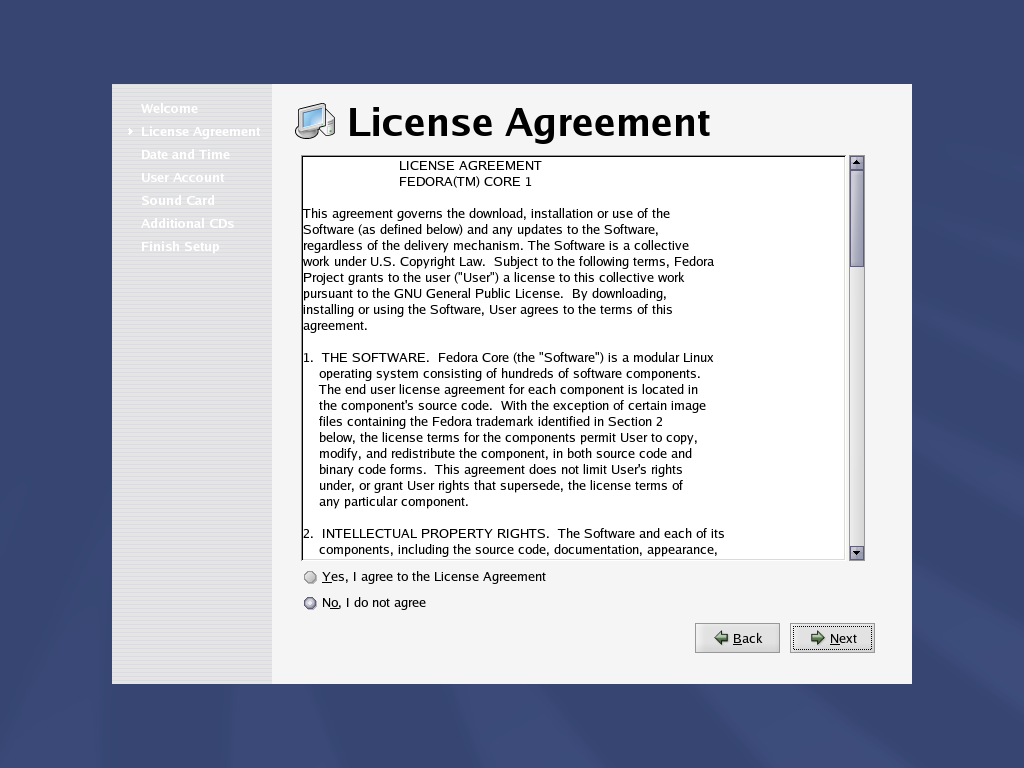Click '2. INTELLECTUAL PROPERTY RIGHTS.' heading
The width and height of the screenshot is (1024, 768).
coord(426,534)
